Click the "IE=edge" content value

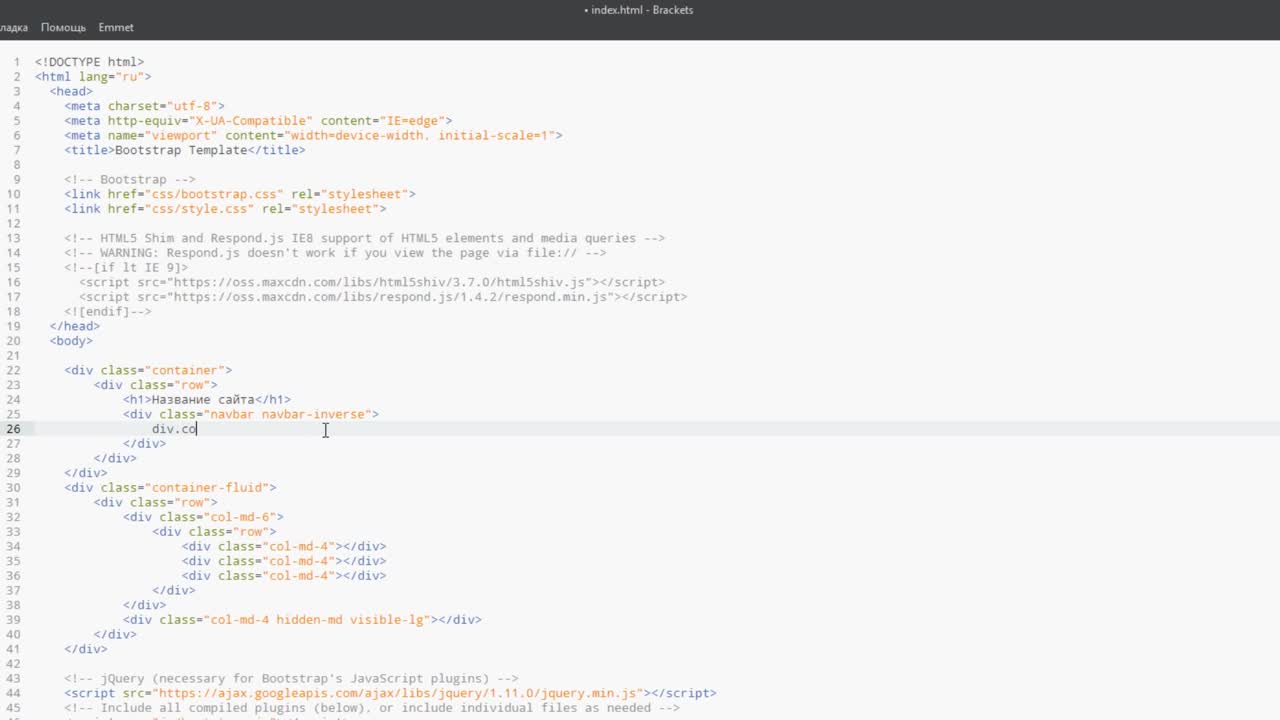tap(410, 121)
